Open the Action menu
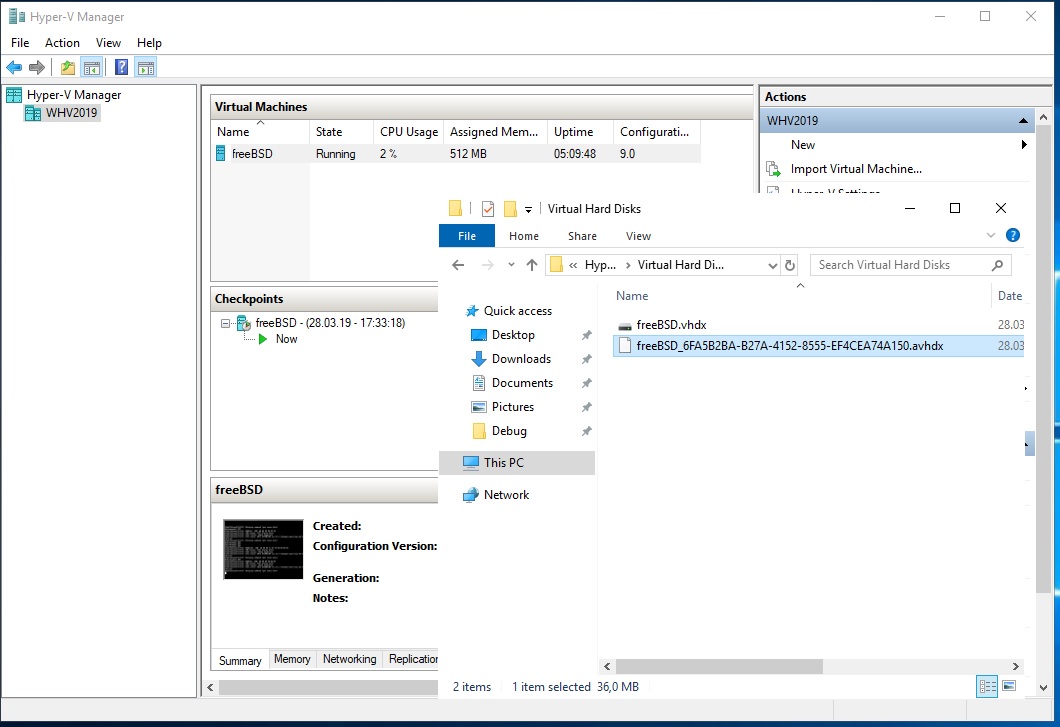 [62, 43]
